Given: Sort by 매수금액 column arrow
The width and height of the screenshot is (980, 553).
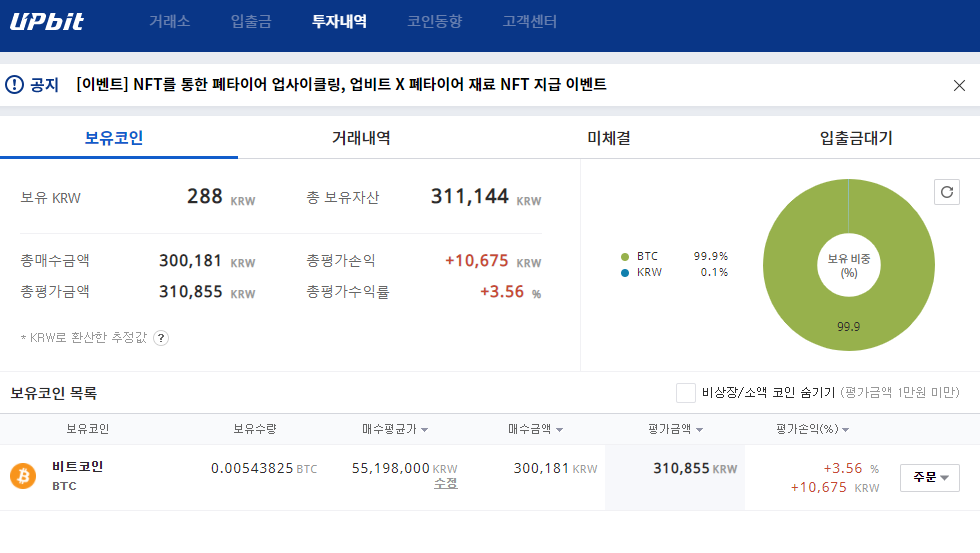Looking at the screenshot, I should click(x=559, y=430).
